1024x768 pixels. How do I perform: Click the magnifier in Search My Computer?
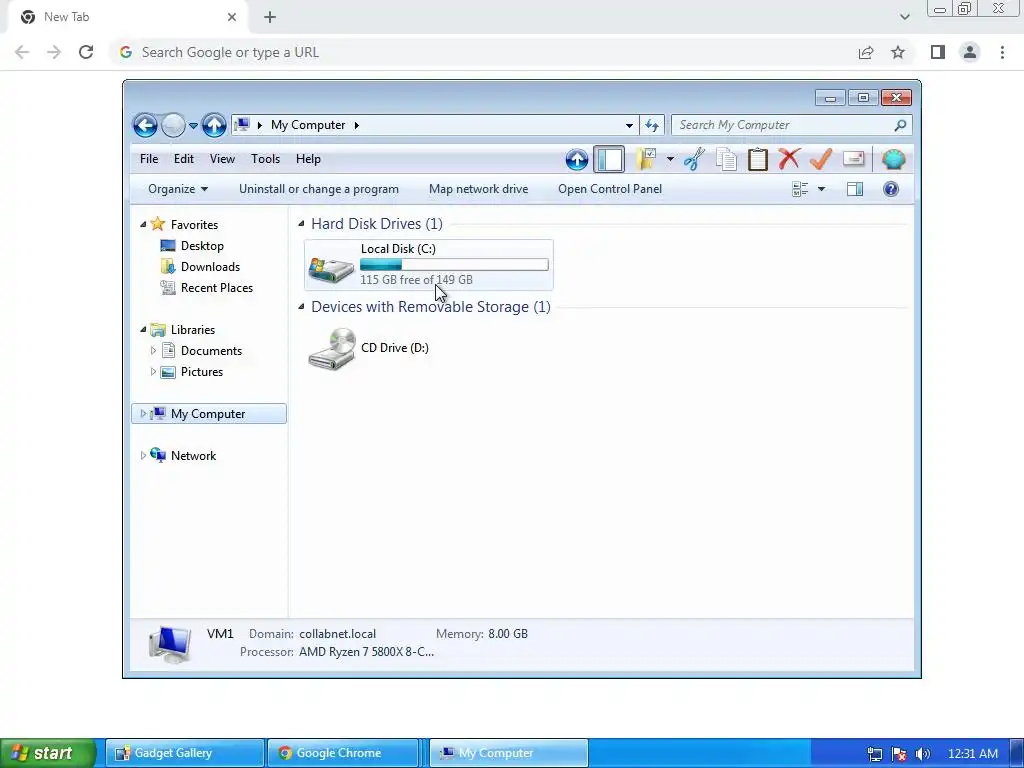(x=900, y=125)
